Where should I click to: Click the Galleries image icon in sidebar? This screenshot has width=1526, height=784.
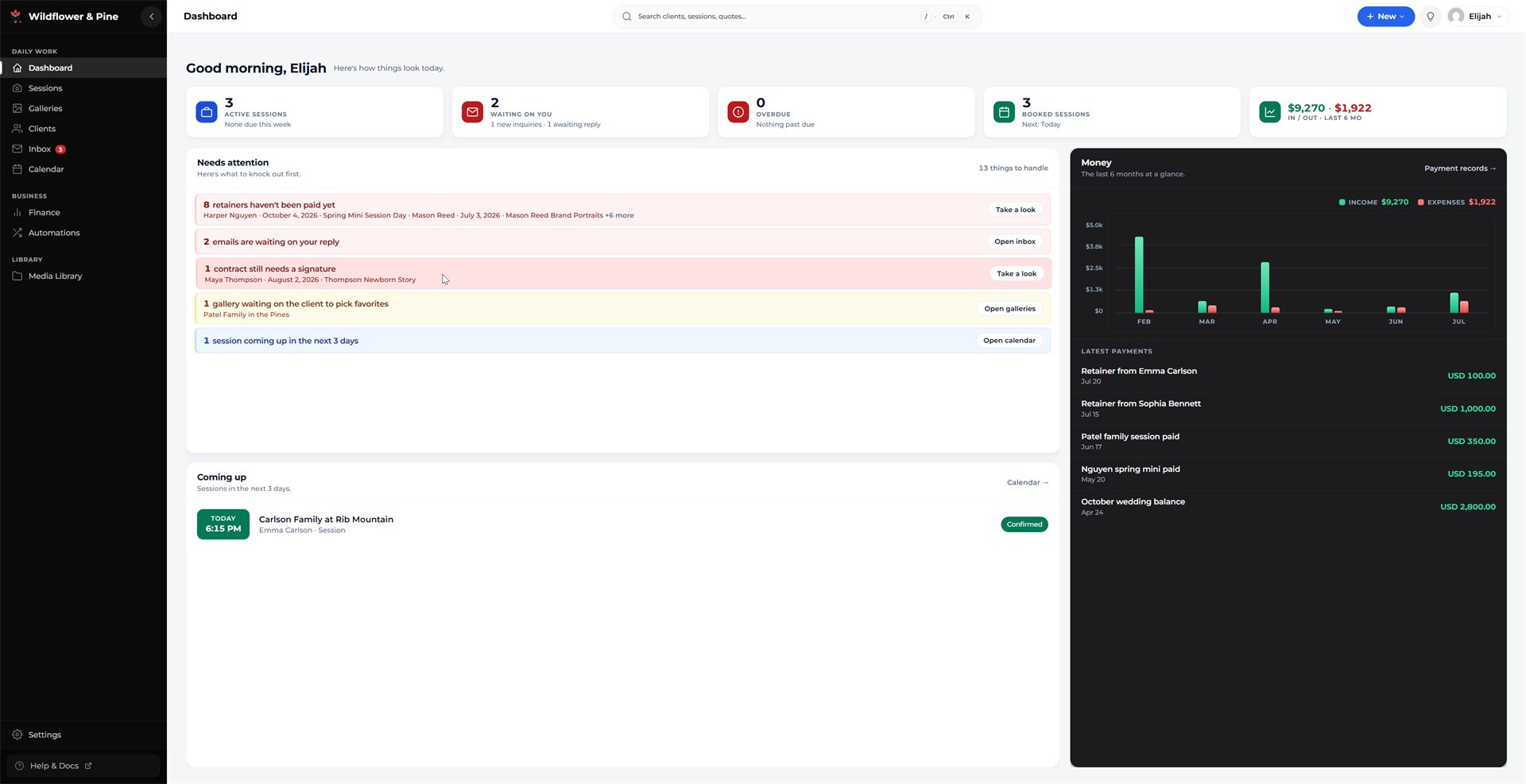tap(17, 108)
